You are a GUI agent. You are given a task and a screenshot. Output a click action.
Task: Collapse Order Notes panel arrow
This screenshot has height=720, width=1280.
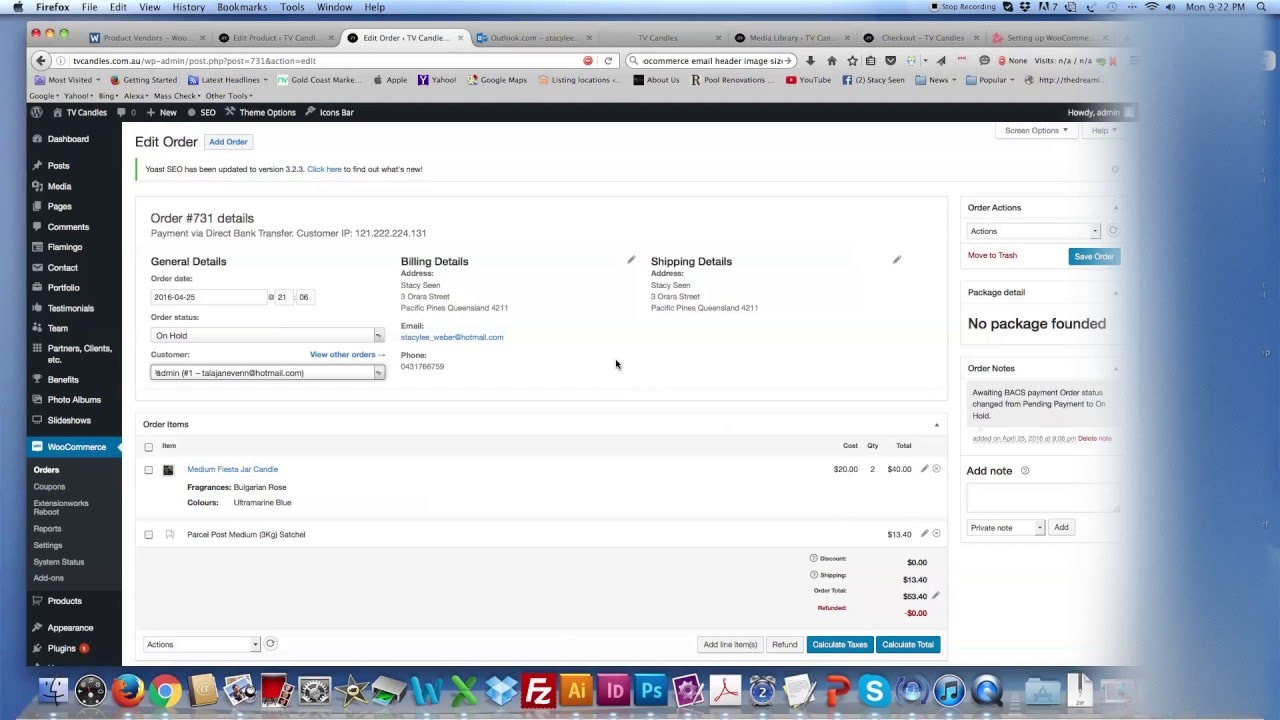(x=1116, y=369)
